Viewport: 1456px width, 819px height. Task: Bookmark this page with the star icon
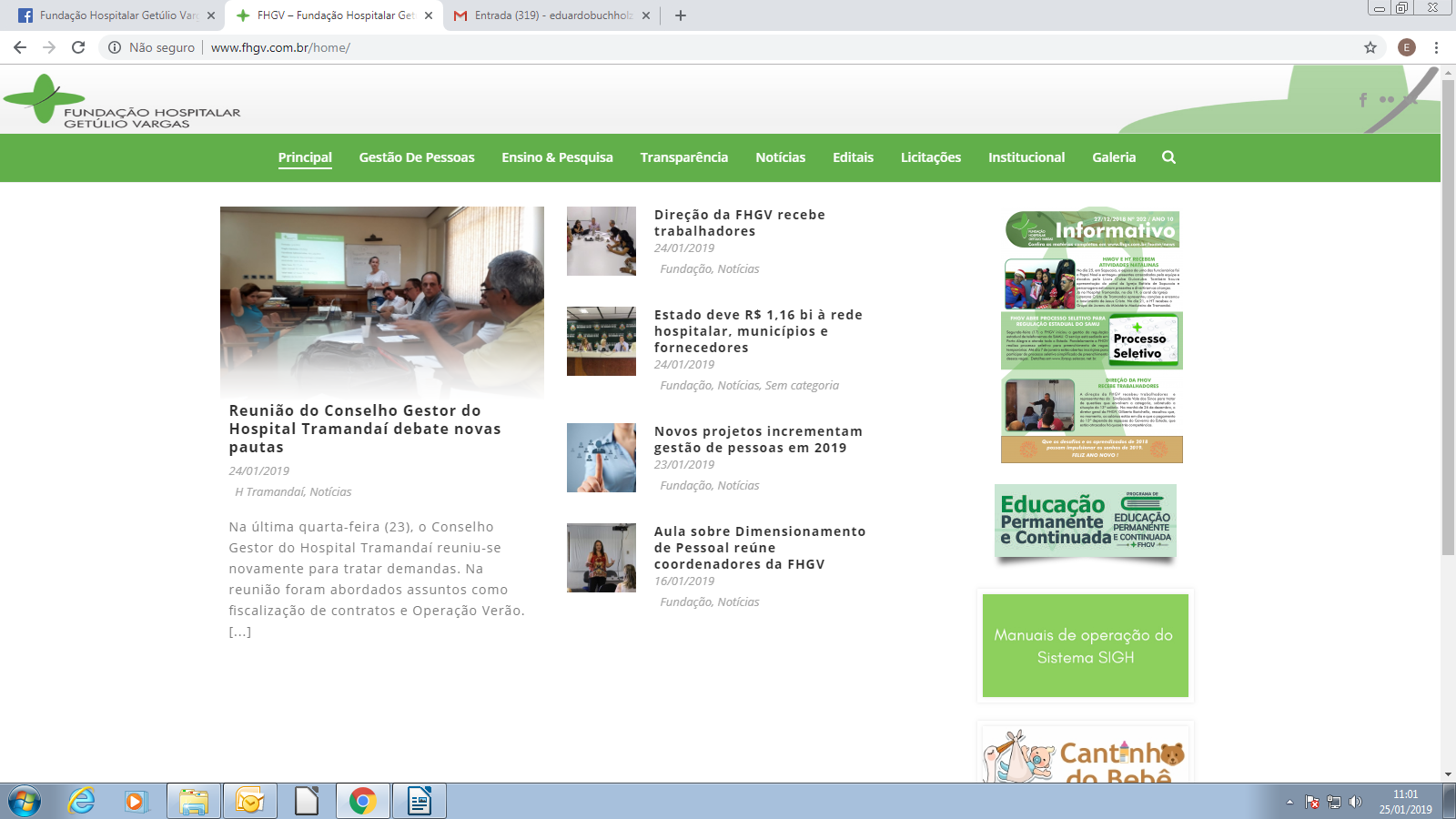click(1370, 47)
